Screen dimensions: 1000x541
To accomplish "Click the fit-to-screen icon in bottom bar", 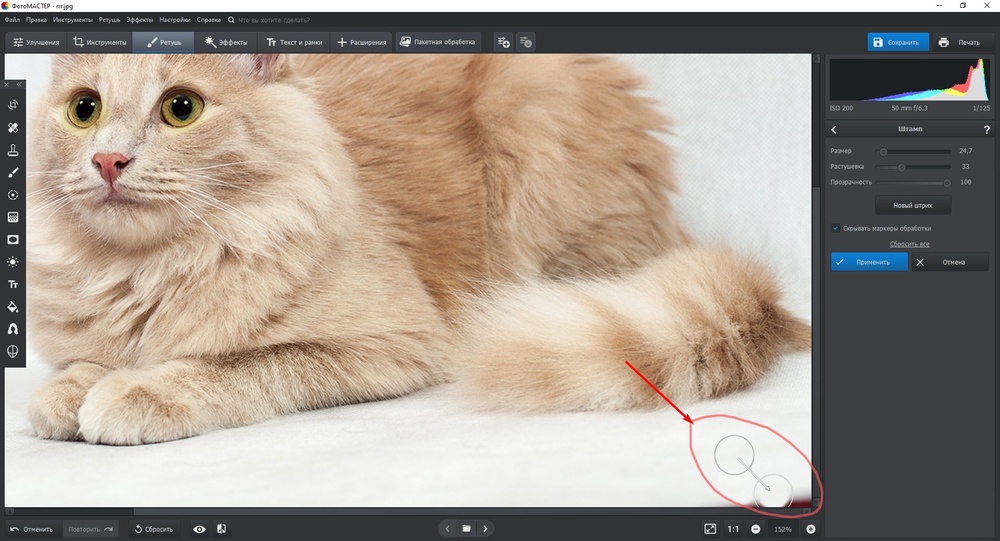I will [x=709, y=529].
